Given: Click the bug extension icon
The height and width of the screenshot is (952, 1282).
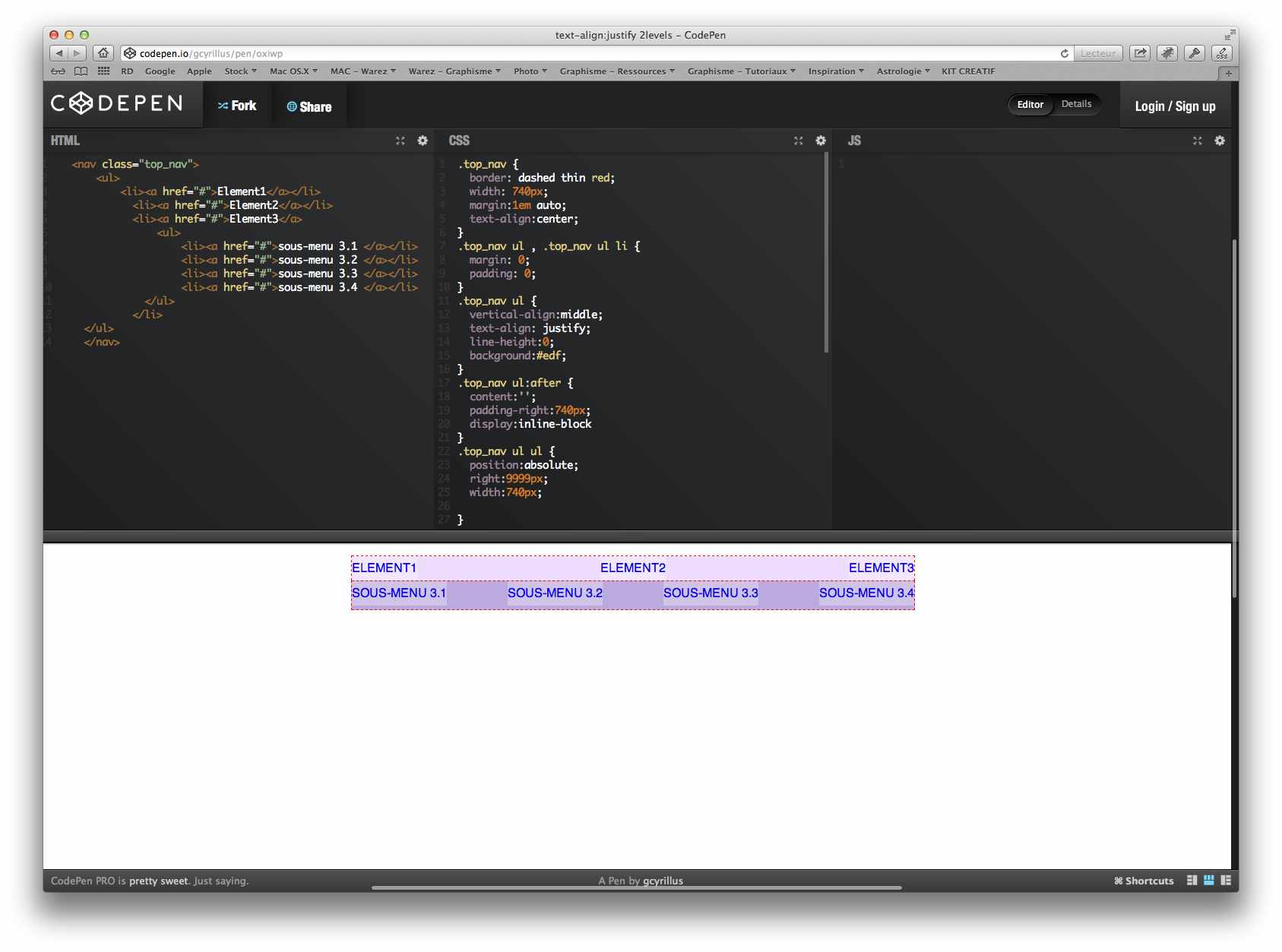Looking at the screenshot, I should [1167, 53].
